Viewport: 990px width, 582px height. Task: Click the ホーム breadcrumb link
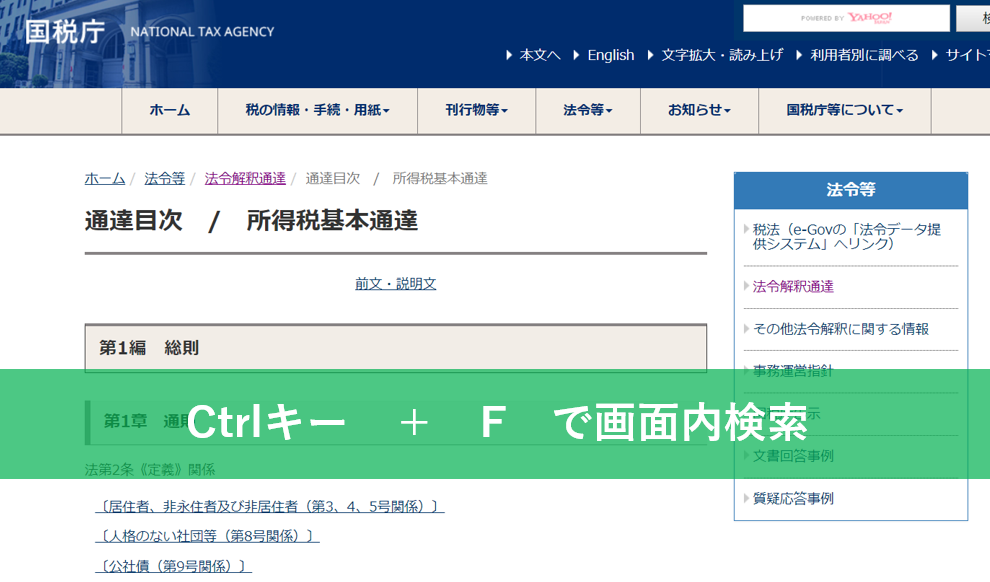pyautogui.click(x=105, y=178)
